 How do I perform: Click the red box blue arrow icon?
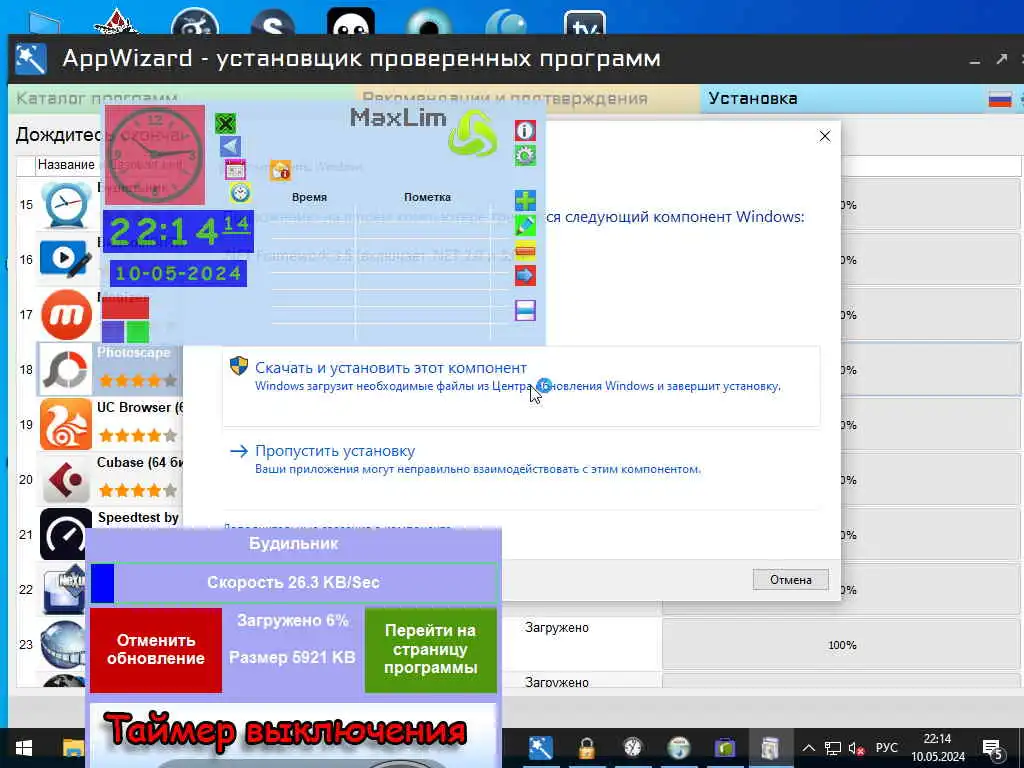tap(525, 276)
